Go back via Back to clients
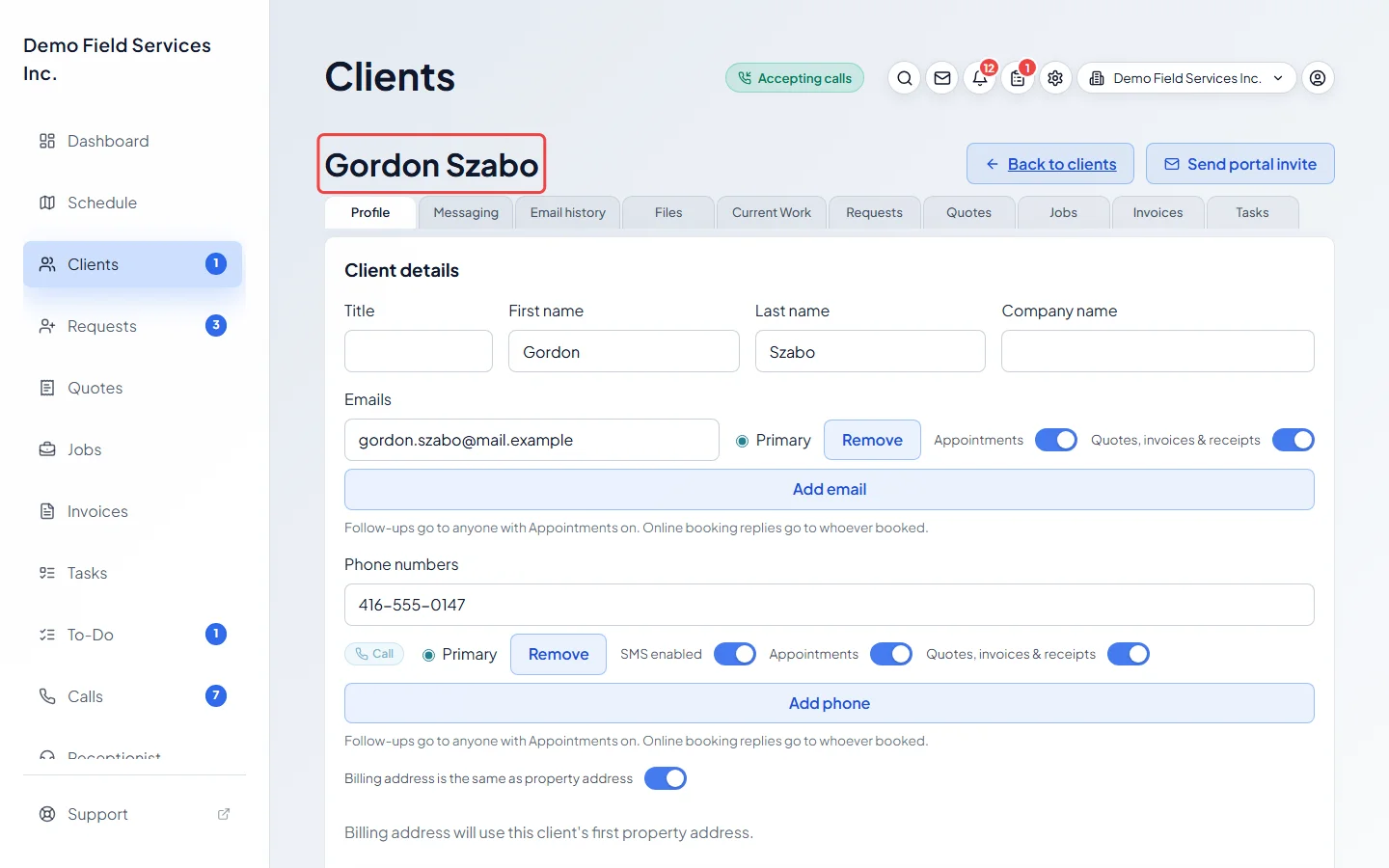This screenshot has width=1389, height=868. (1050, 164)
